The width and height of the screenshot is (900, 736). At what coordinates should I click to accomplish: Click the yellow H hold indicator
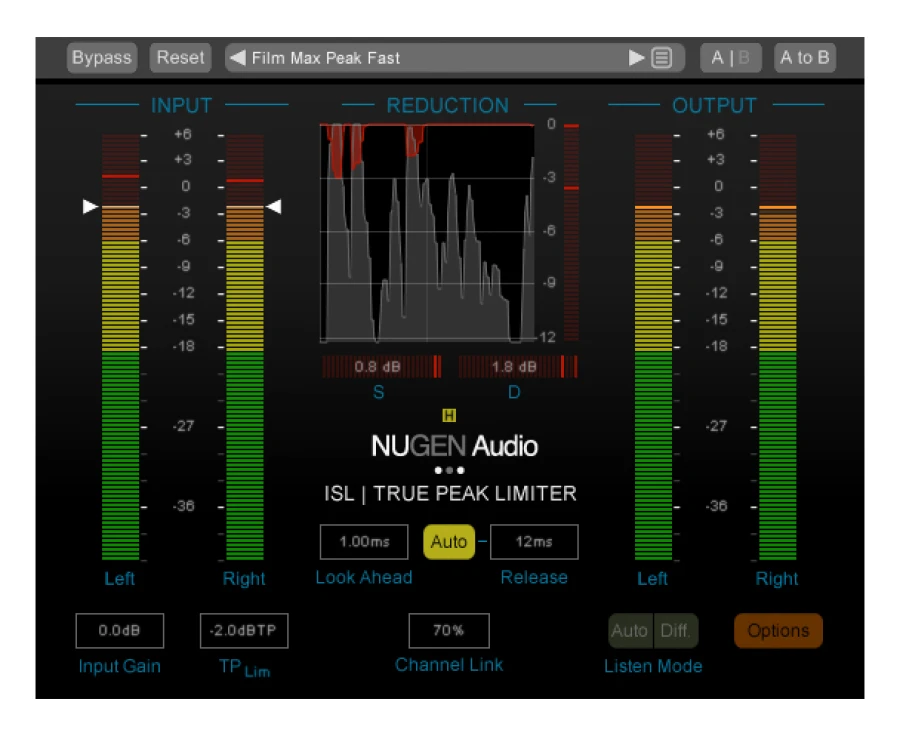(x=449, y=416)
